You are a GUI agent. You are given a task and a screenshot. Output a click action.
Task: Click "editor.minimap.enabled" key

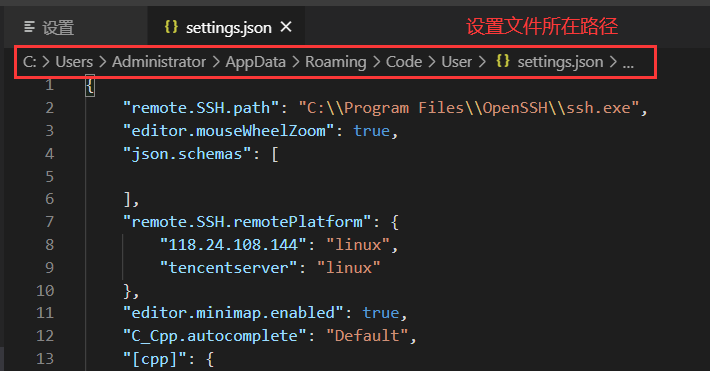click(233, 313)
